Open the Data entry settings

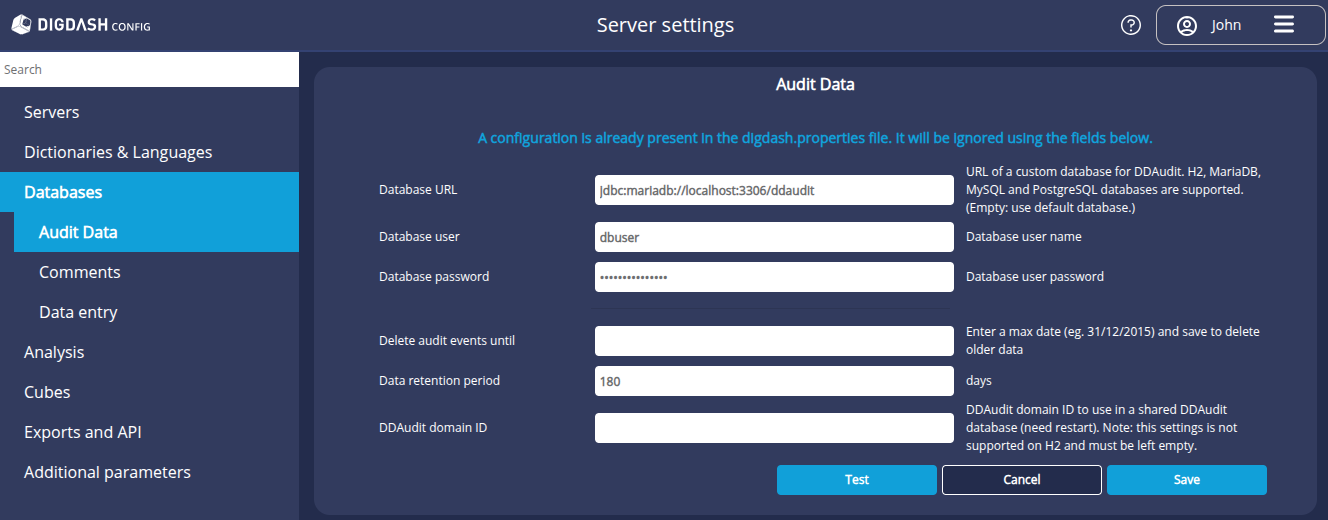pyautogui.click(x=78, y=312)
